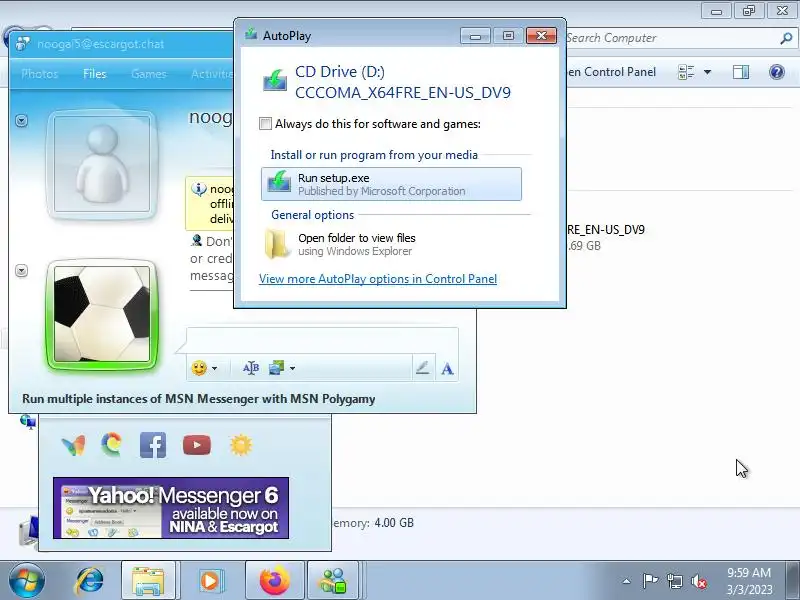
Task: Click the muted volume tray icon
Action: (x=698, y=581)
